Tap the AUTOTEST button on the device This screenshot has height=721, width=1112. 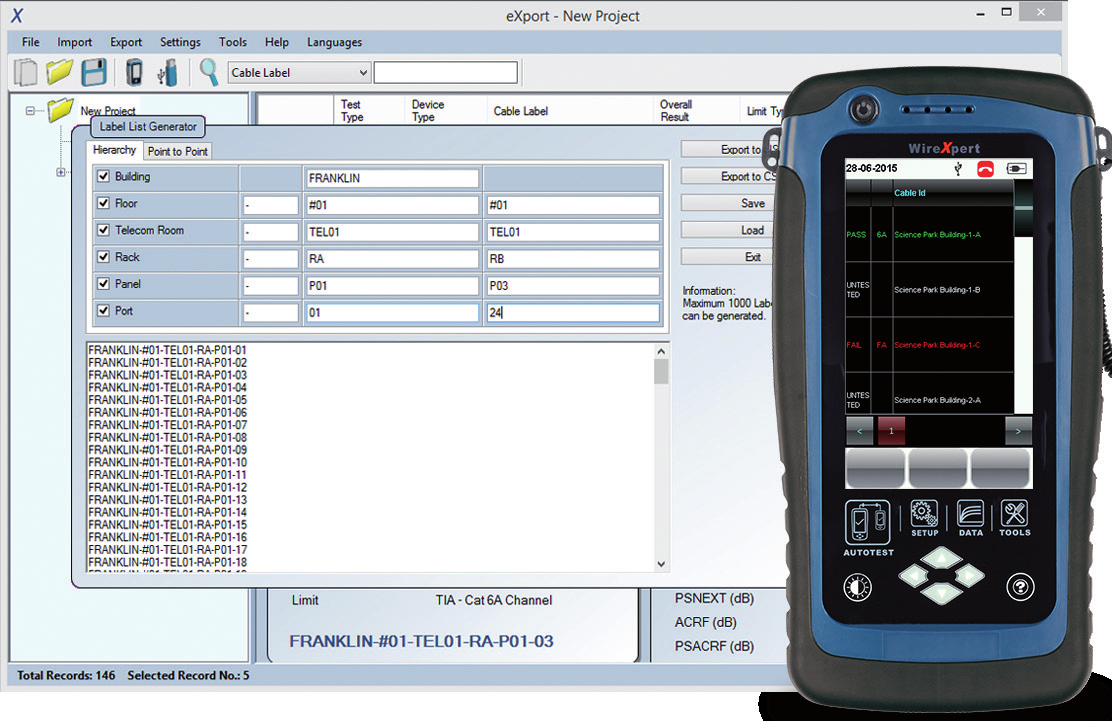coord(868,528)
